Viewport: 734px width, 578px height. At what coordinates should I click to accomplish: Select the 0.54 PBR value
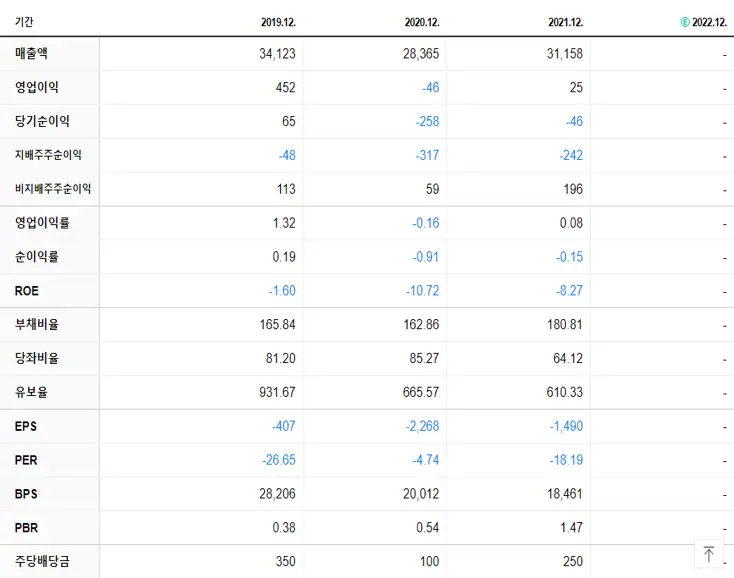click(428, 528)
